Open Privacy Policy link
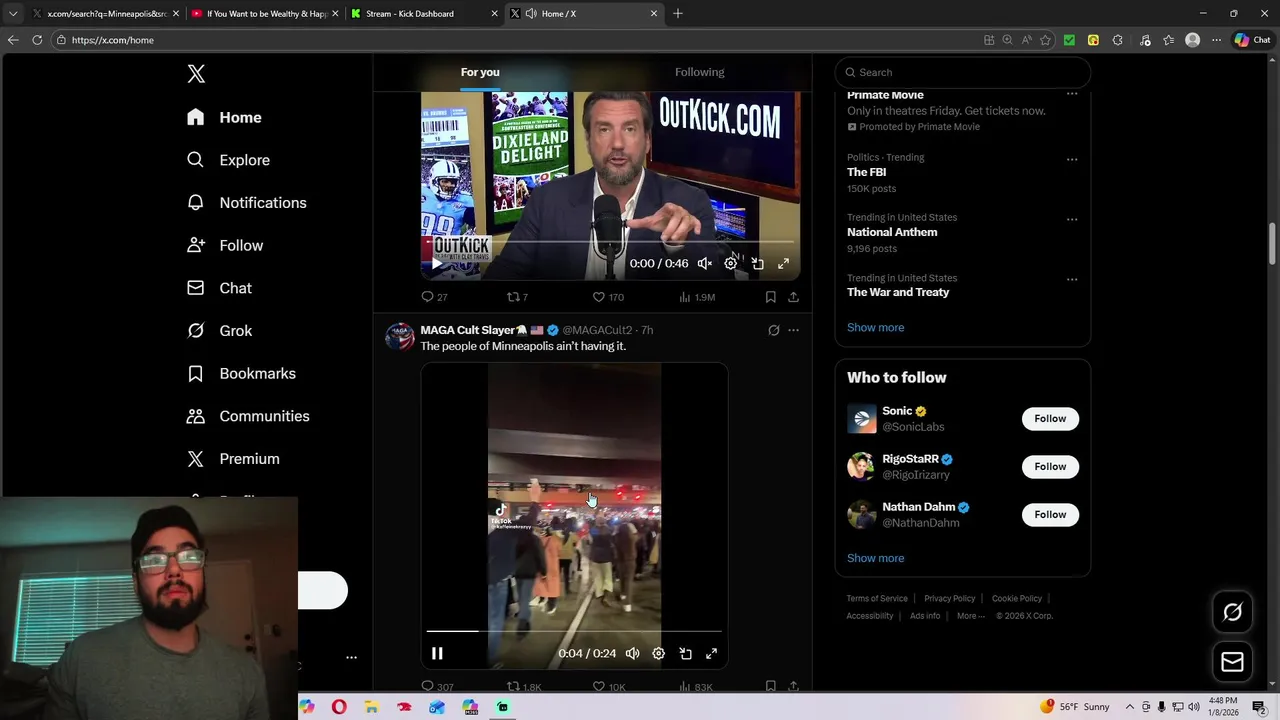 [949, 598]
